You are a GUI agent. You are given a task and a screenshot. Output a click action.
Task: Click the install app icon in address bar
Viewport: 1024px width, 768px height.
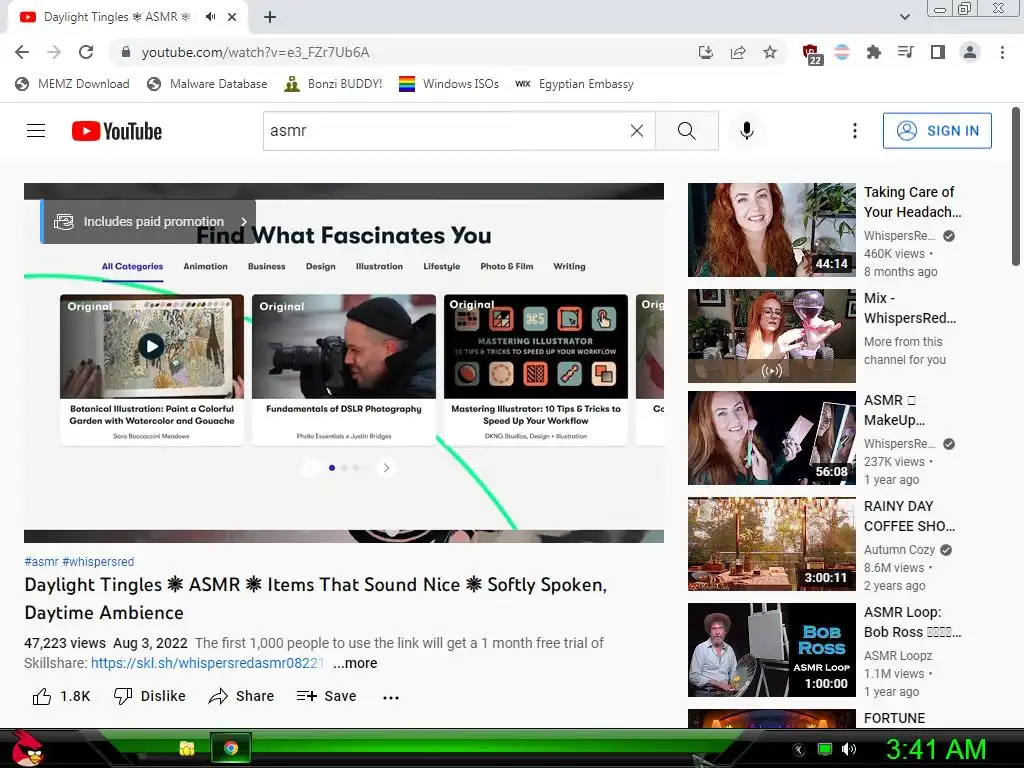point(705,52)
